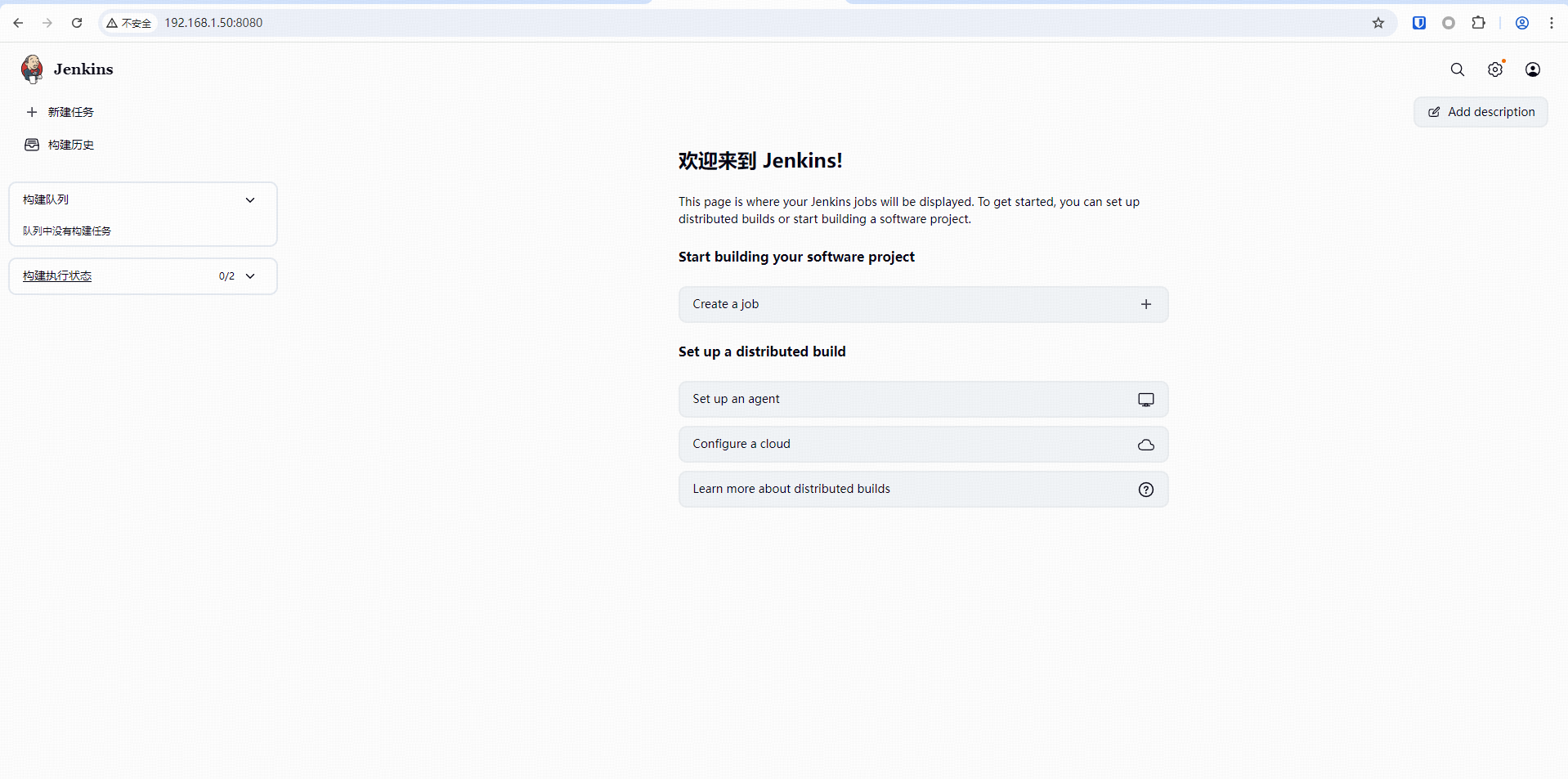Click the 欢迎来到 Jenkins! heading

click(760, 161)
